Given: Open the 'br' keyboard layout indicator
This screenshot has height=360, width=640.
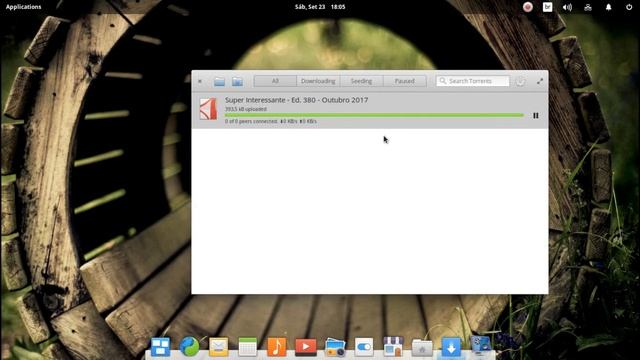Looking at the screenshot, I should [x=547, y=7].
